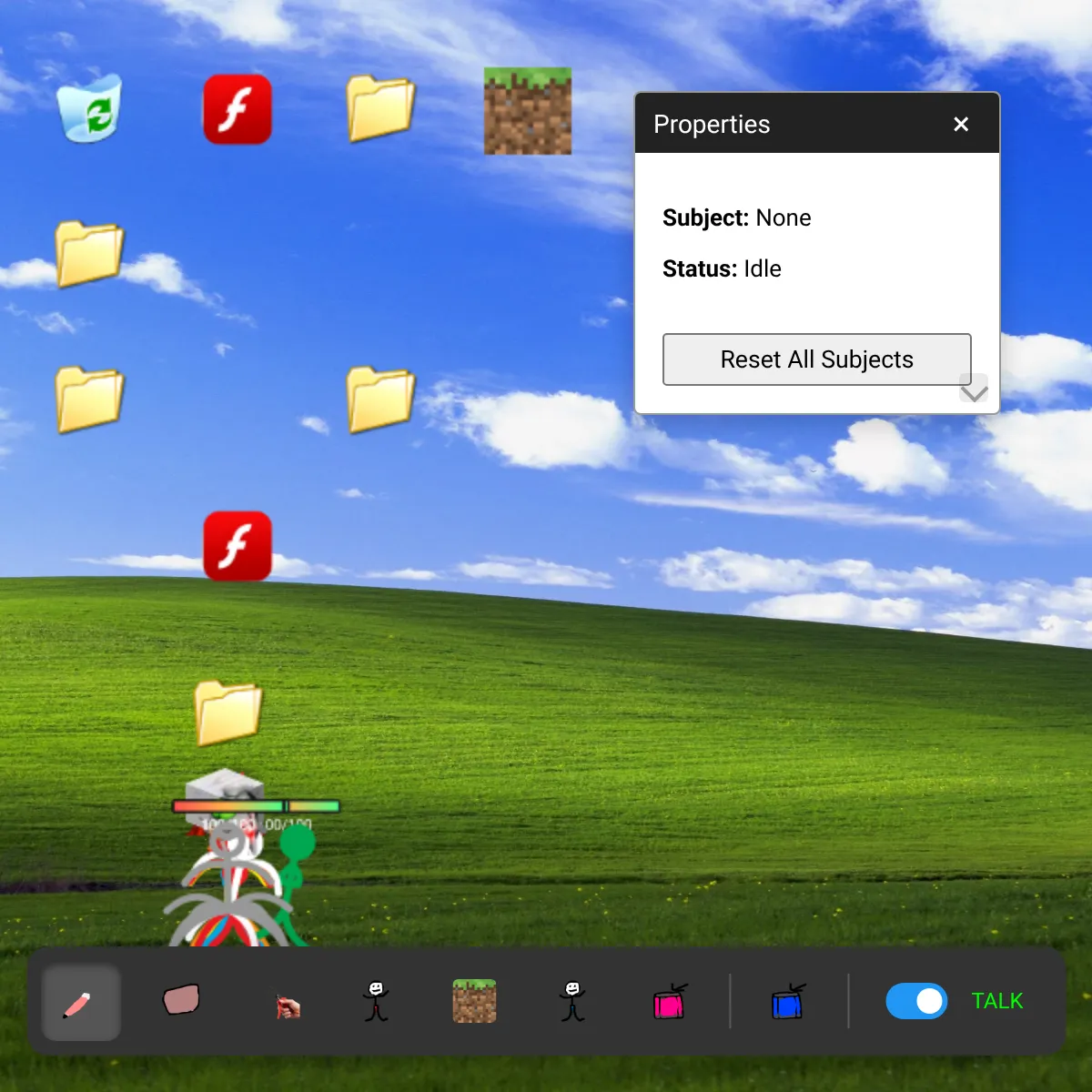Screen dimensions: 1092x1092
Task: Pick the hand holding pin tool
Action: (x=288, y=1006)
